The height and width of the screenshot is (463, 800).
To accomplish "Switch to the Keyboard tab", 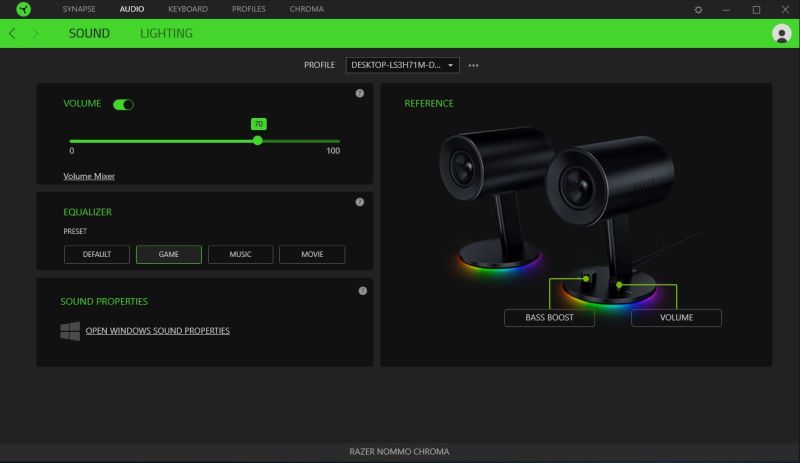I will click(x=188, y=9).
